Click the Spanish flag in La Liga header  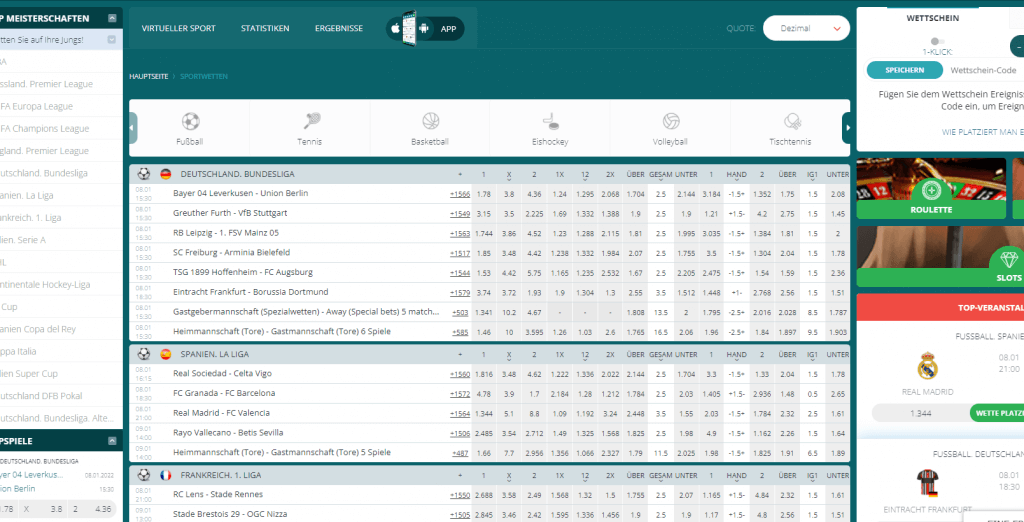[x=165, y=354]
